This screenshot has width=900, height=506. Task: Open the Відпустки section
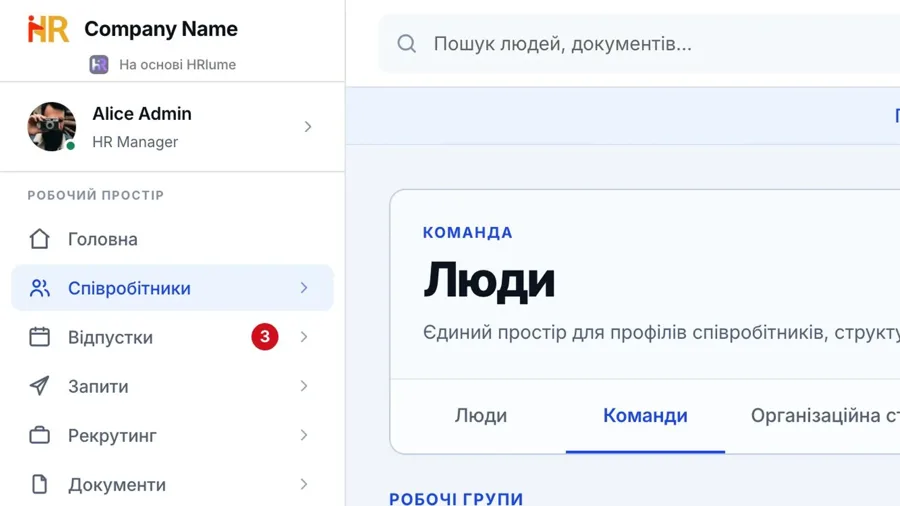[172, 337]
